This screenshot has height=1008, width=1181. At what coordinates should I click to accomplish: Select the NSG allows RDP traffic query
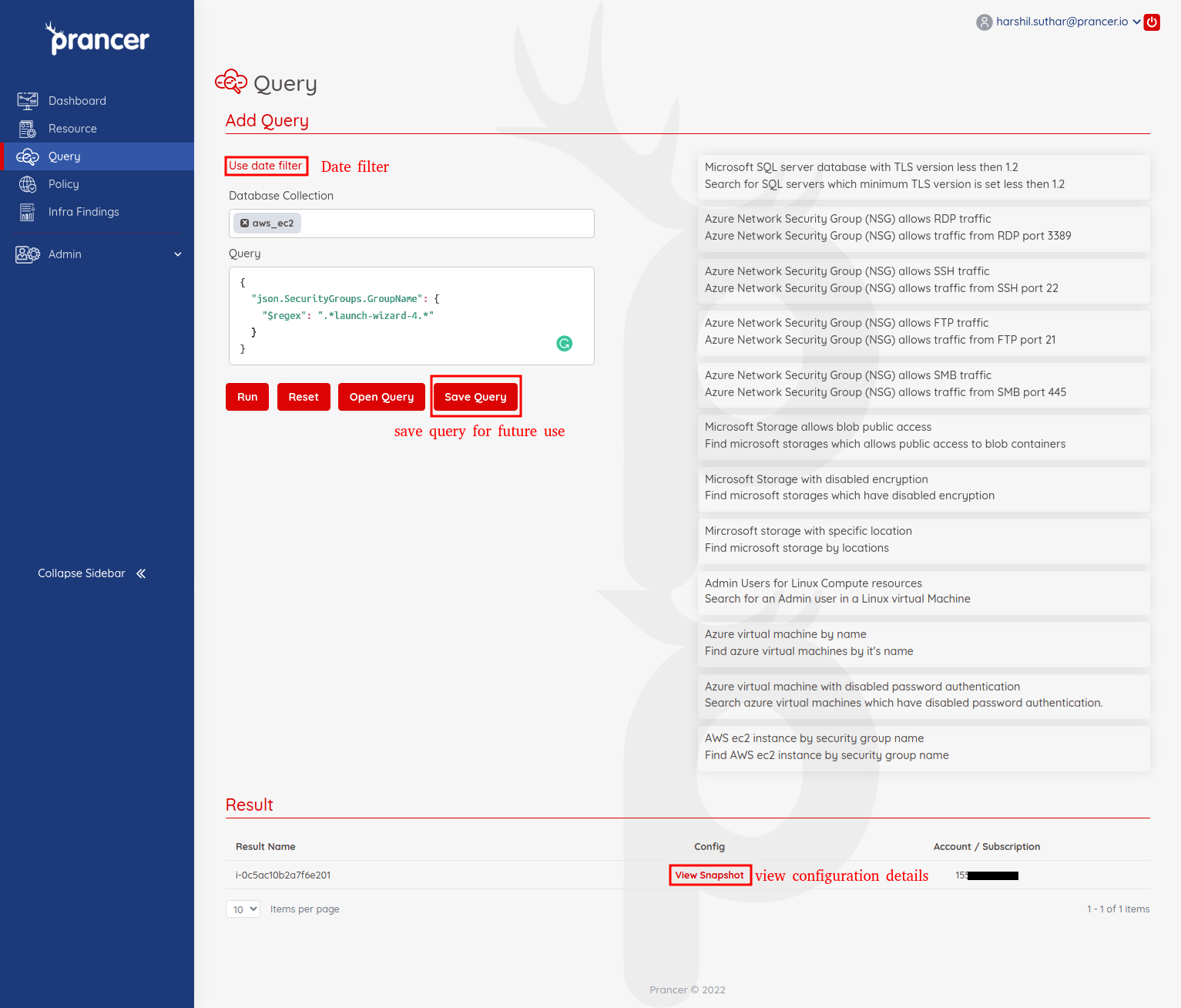click(x=924, y=228)
